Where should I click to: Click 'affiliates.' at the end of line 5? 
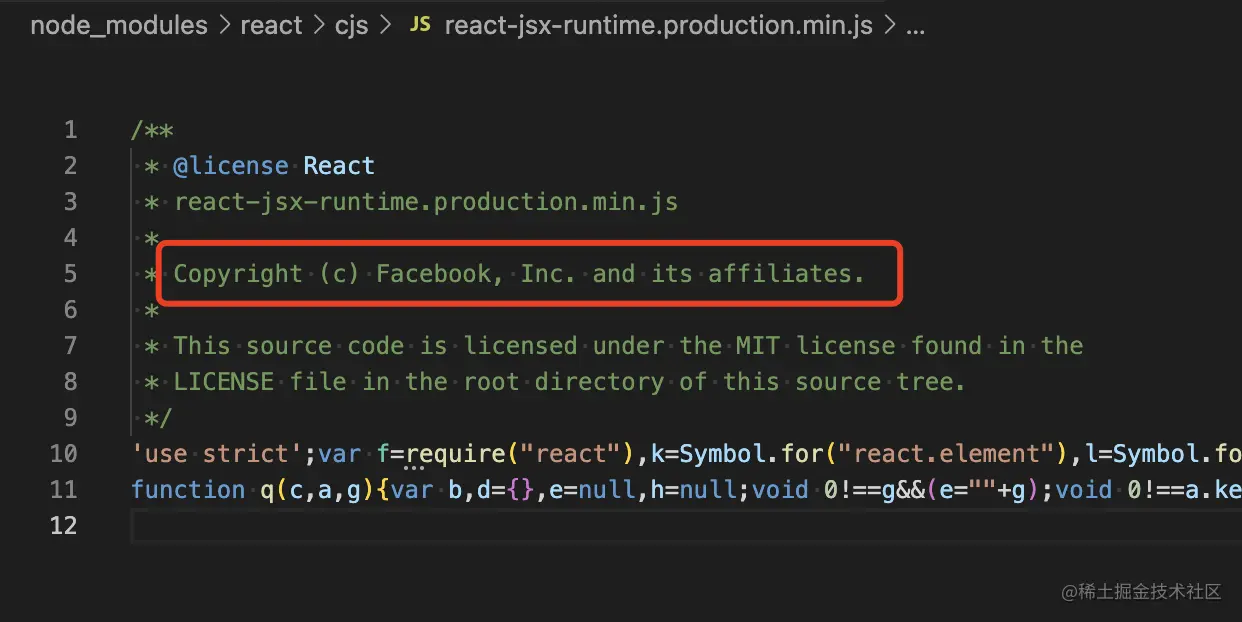click(x=787, y=274)
